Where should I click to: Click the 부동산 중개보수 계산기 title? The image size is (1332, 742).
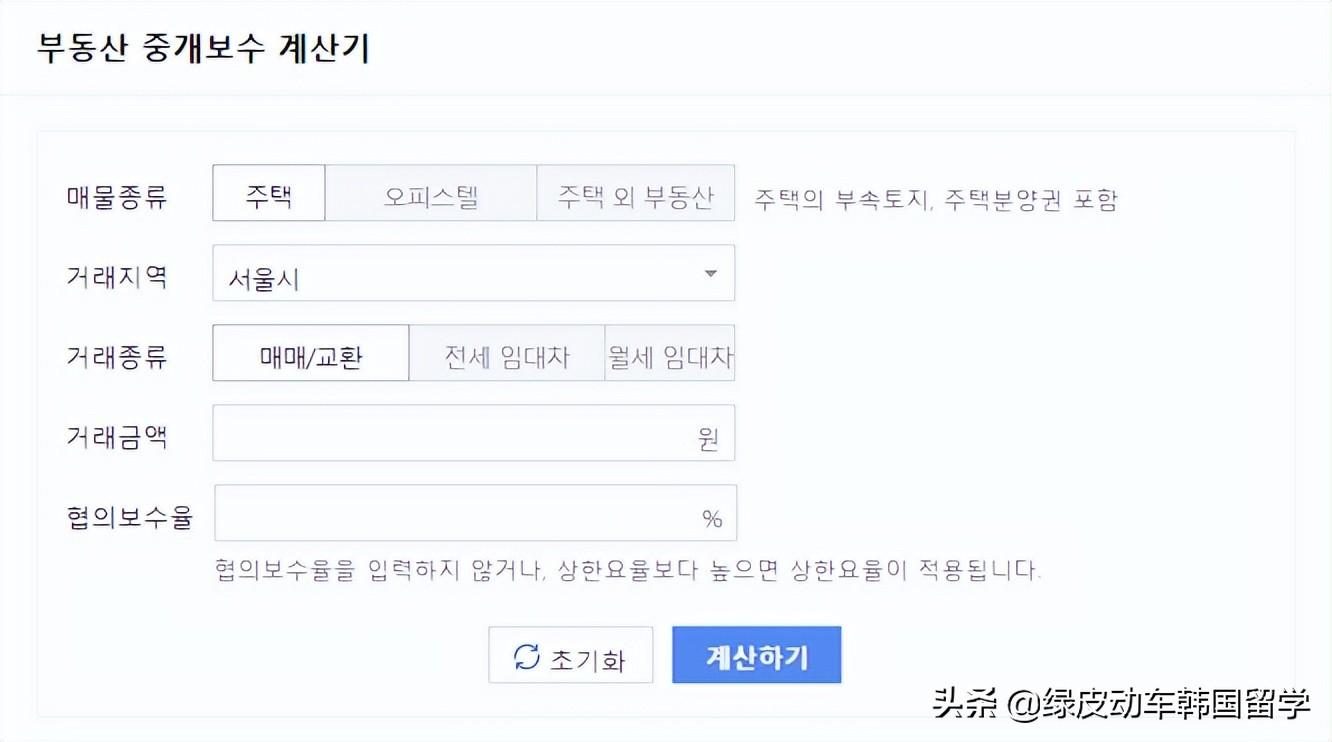tap(204, 48)
